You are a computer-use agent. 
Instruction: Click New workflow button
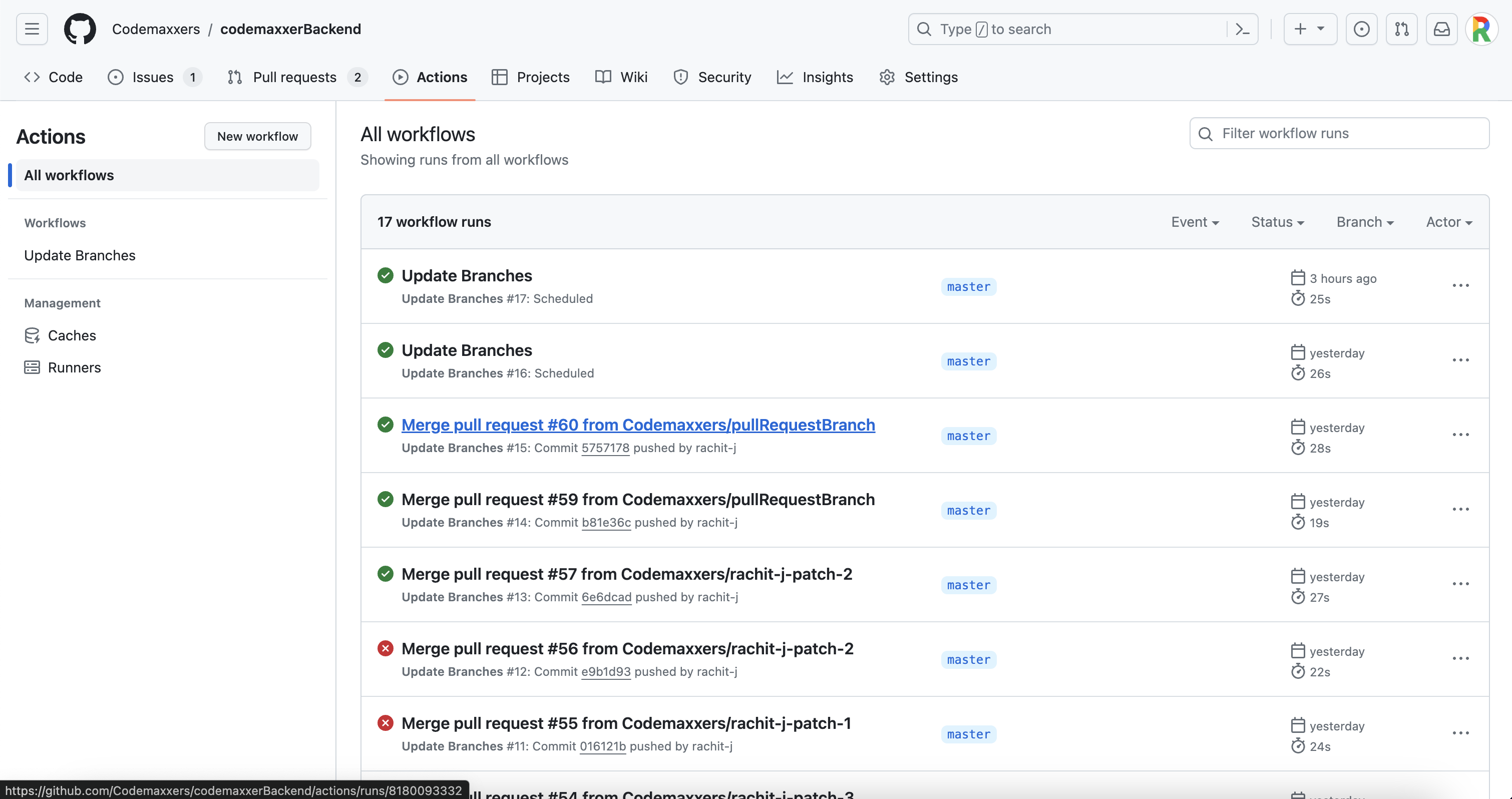tap(258, 136)
